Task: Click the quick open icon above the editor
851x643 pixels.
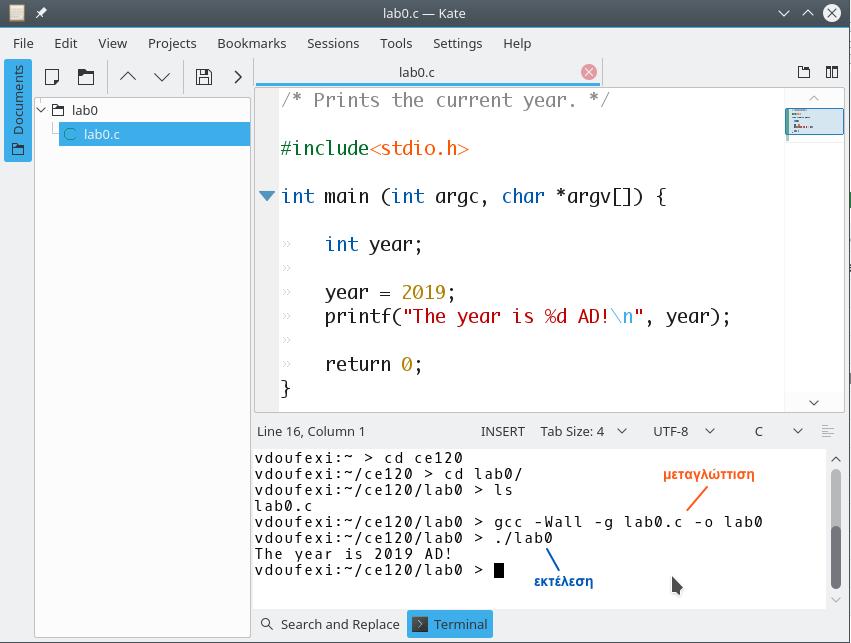Action: tap(804, 72)
